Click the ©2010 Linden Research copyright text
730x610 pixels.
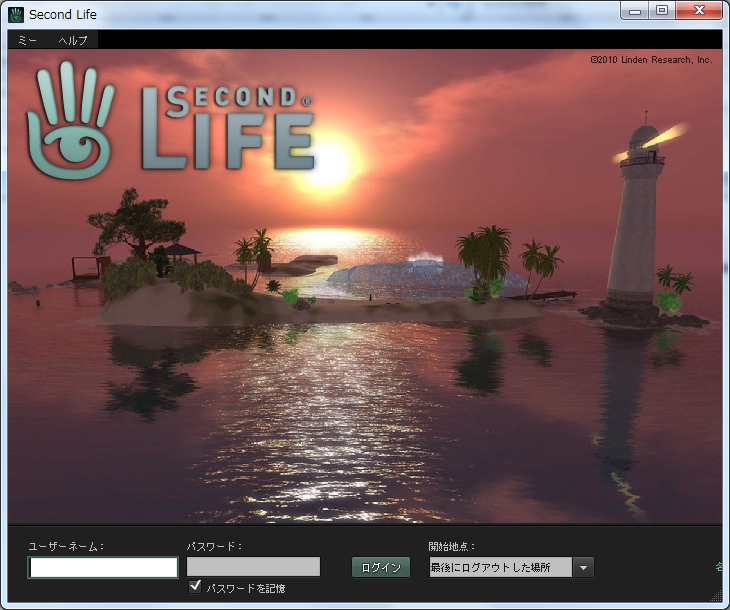click(x=650, y=60)
